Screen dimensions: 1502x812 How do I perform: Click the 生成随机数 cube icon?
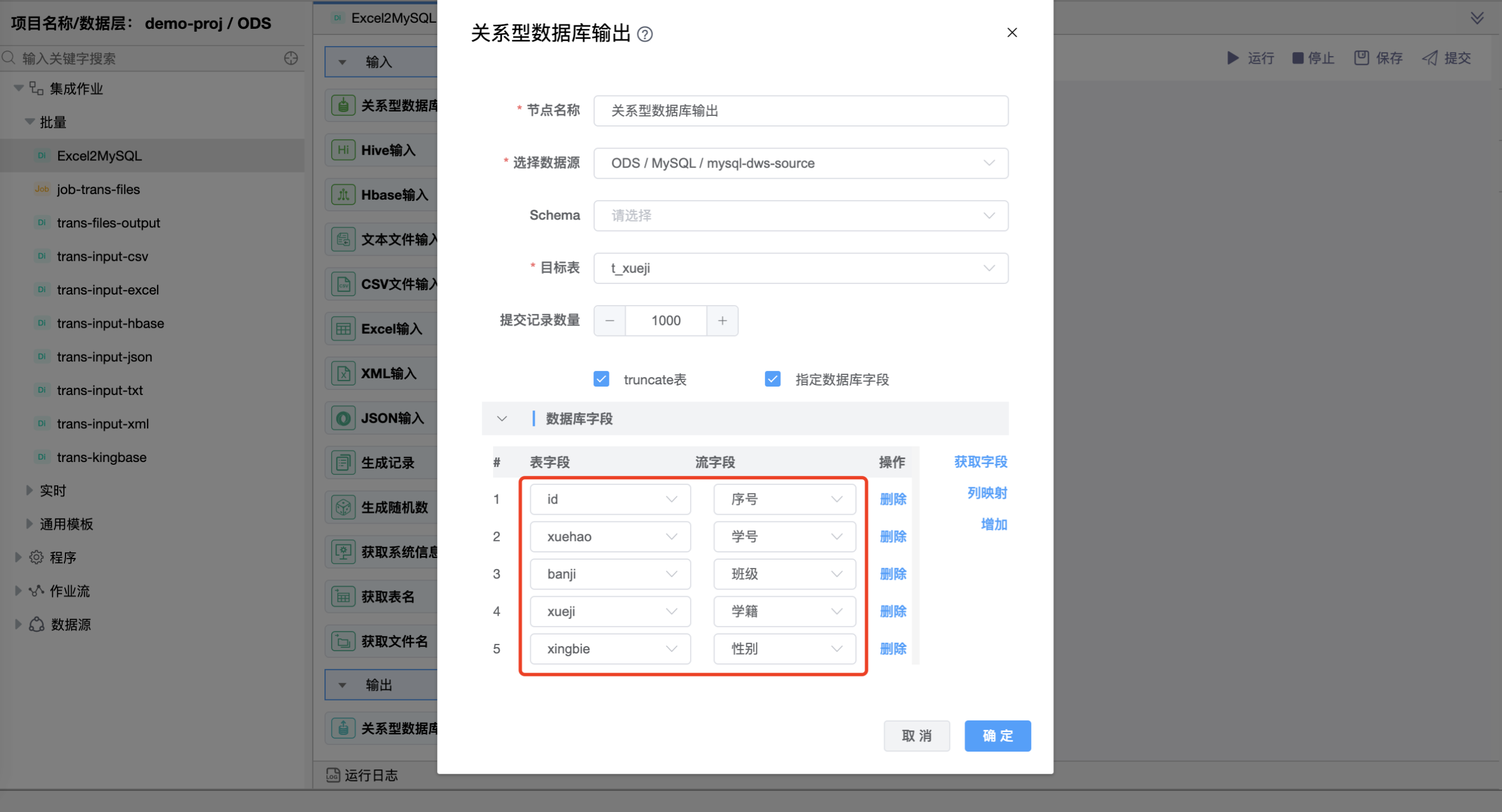(343, 507)
